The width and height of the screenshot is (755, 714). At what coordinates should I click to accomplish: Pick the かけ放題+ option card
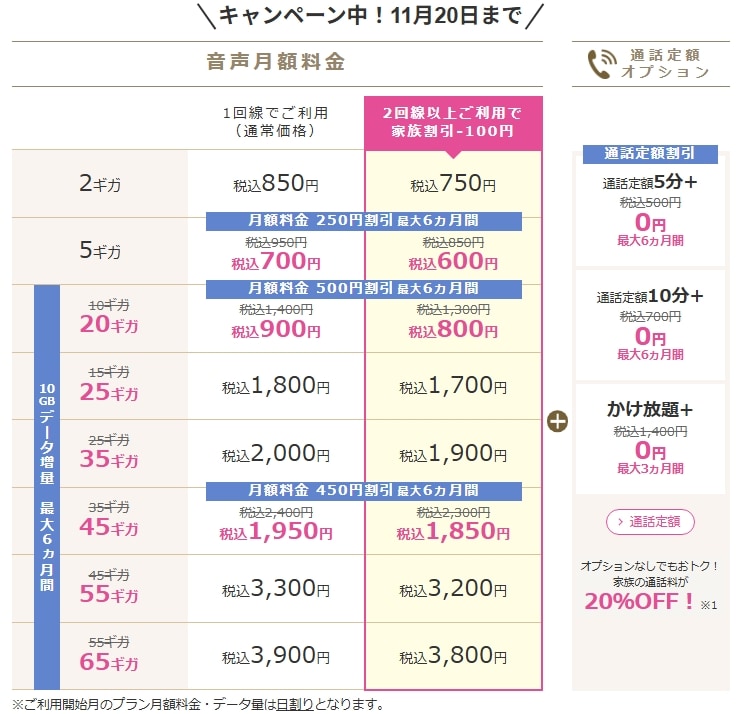coord(650,437)
